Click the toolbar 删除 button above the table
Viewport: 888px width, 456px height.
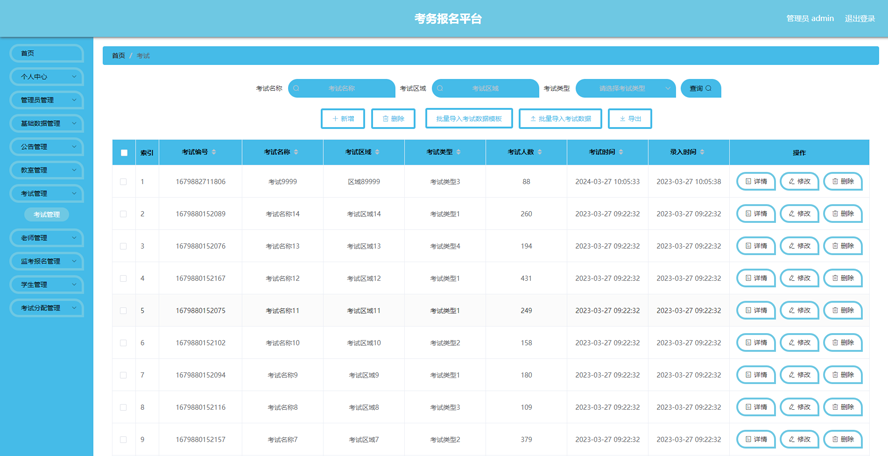pyautogui.click(x=394, y=119)
